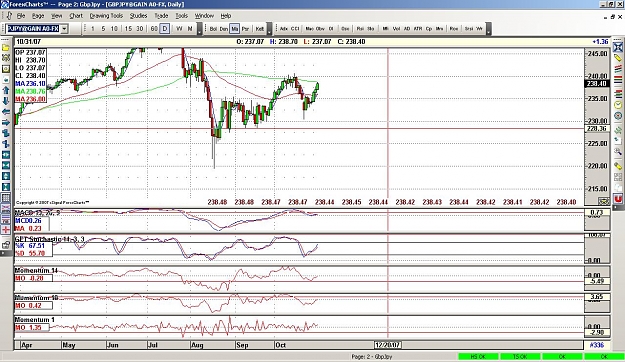Image resolution: width=625 pixels, height=362 pixels.
Task: Open the Chart menu
Action: point(76,16)
